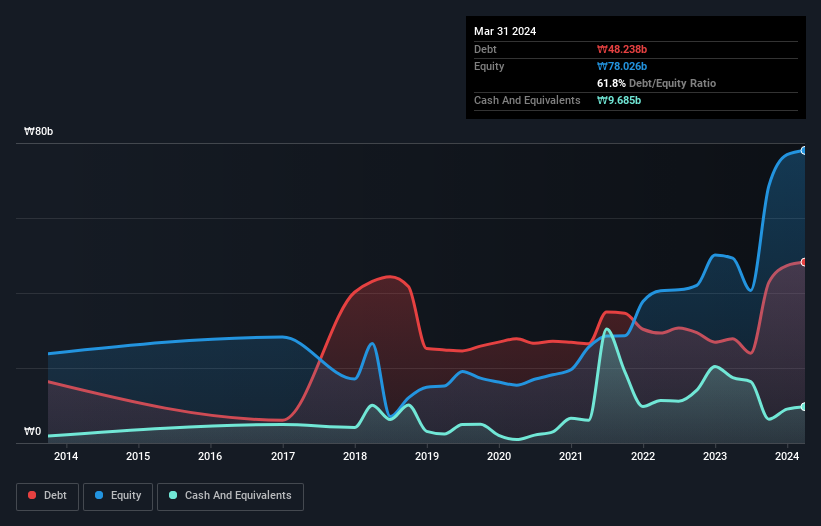Screen dimensions: 821x526
Task: Click the 2020 x-axis label
Action: (499, 456)
